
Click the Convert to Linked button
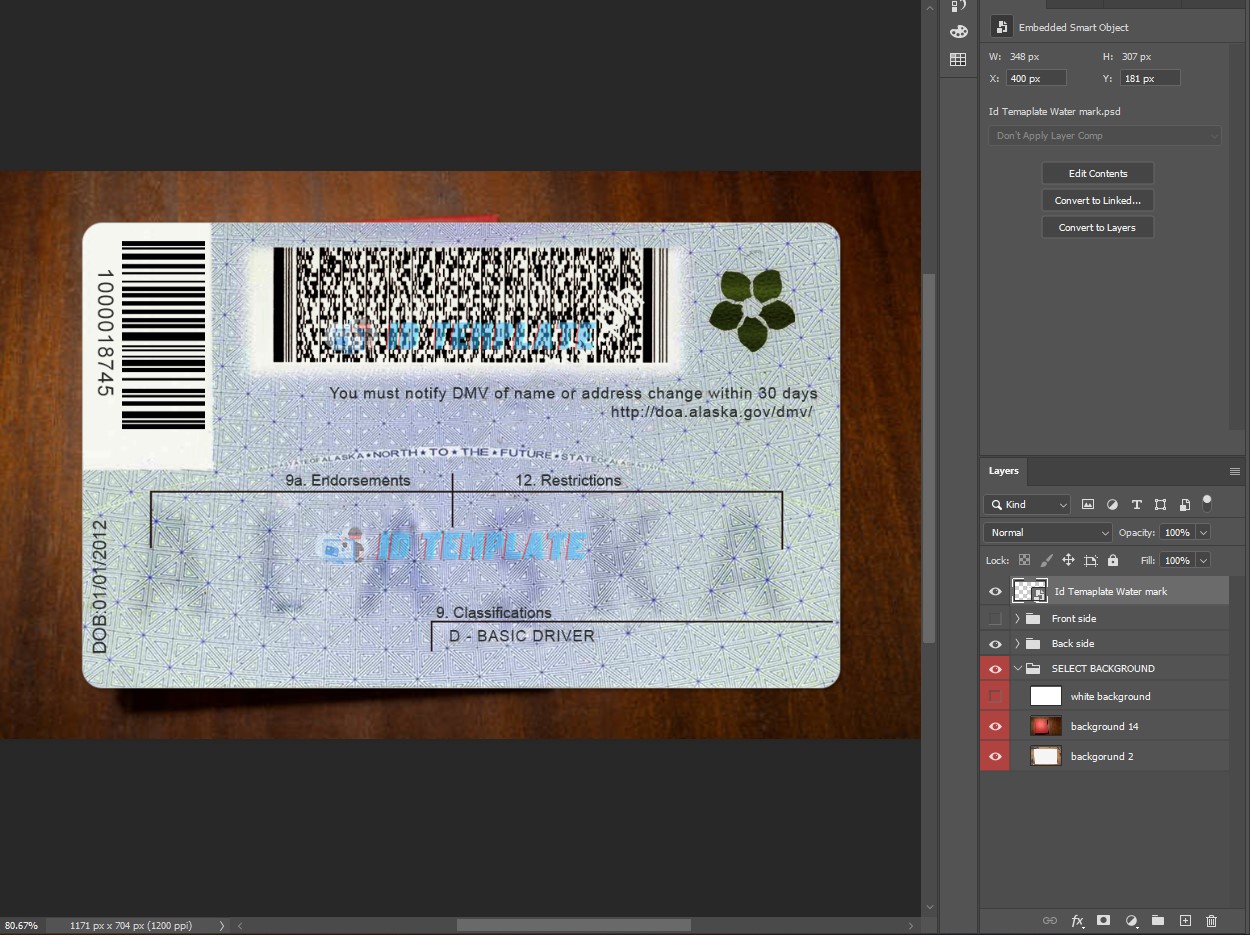[1098, 201]
